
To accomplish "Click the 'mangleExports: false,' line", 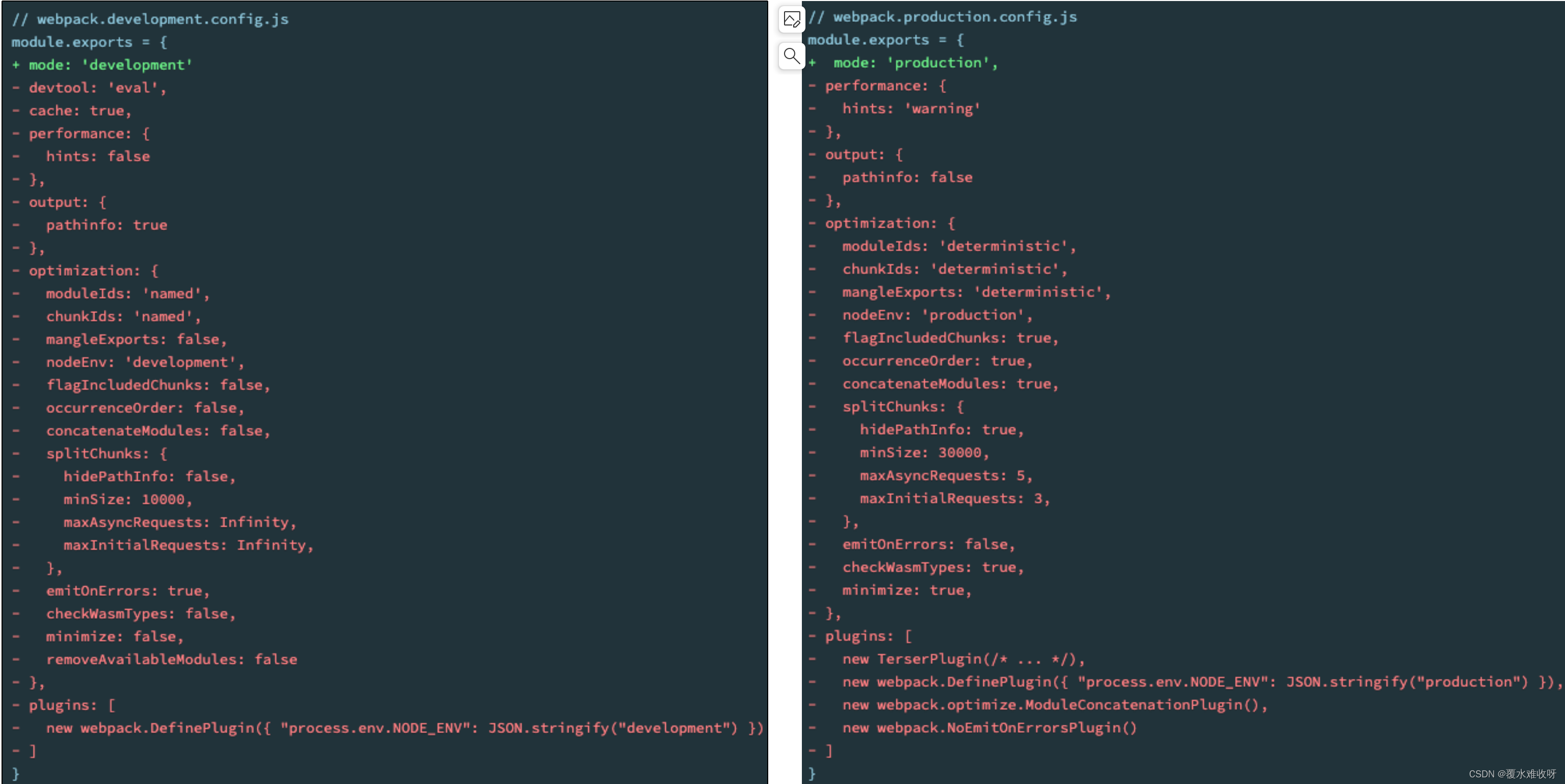I will click(x=136, y=339).
